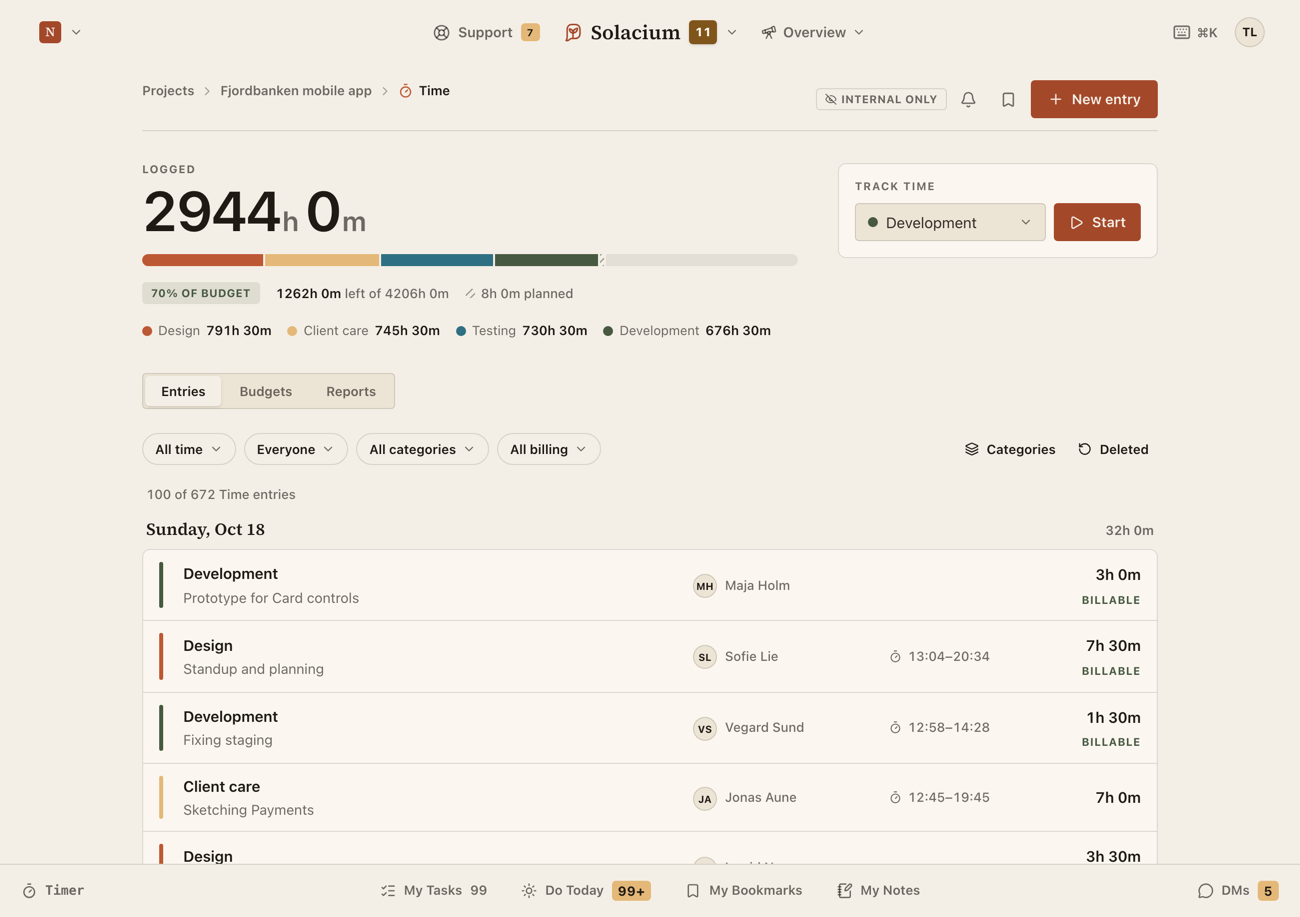Open the ⌘K keyboard shortcut launcher
1300x917 pixels.
[x=1195, y=32]
